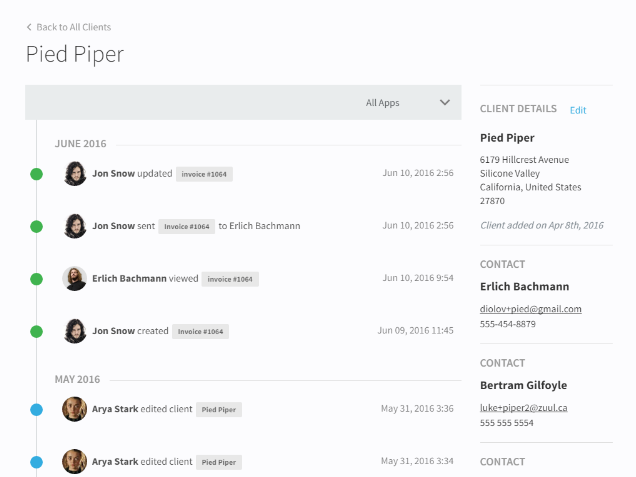Click Jon Snow avatar in updated invoice row

coord(75,174)
